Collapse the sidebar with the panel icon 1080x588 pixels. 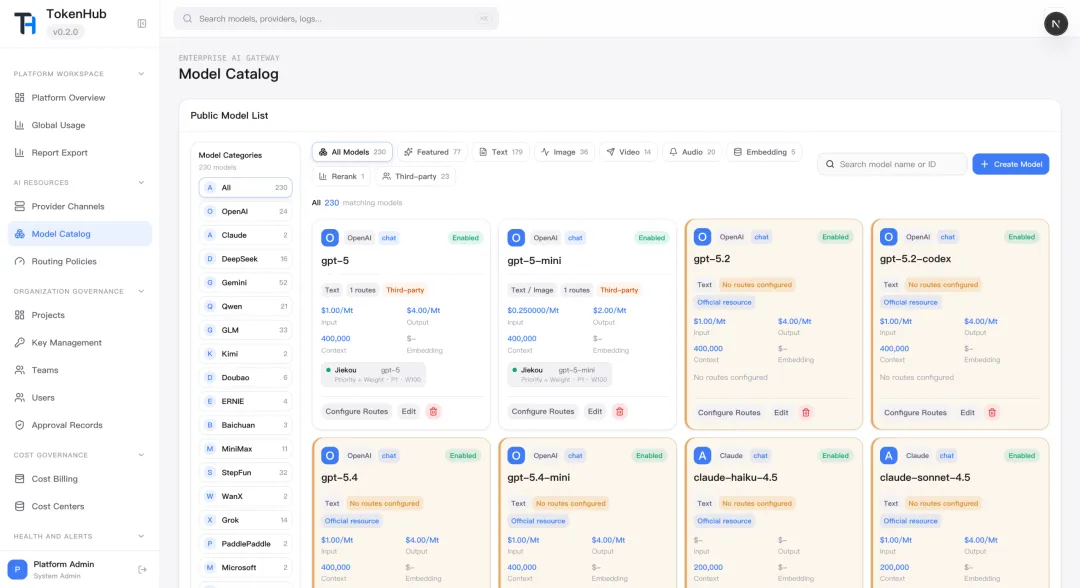coord(142,23)
